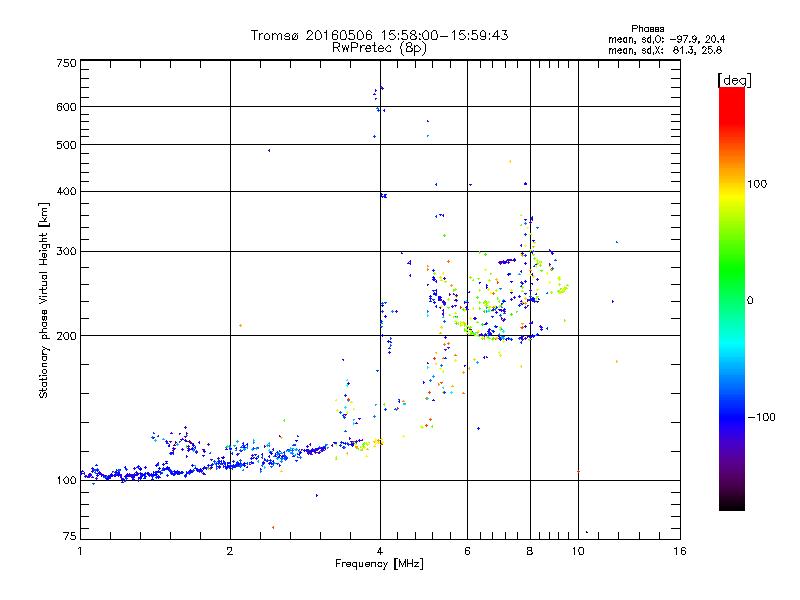Click the 100 y-axis tick label
The width and height of the screenshot is (800, 600).
point(66,480)
